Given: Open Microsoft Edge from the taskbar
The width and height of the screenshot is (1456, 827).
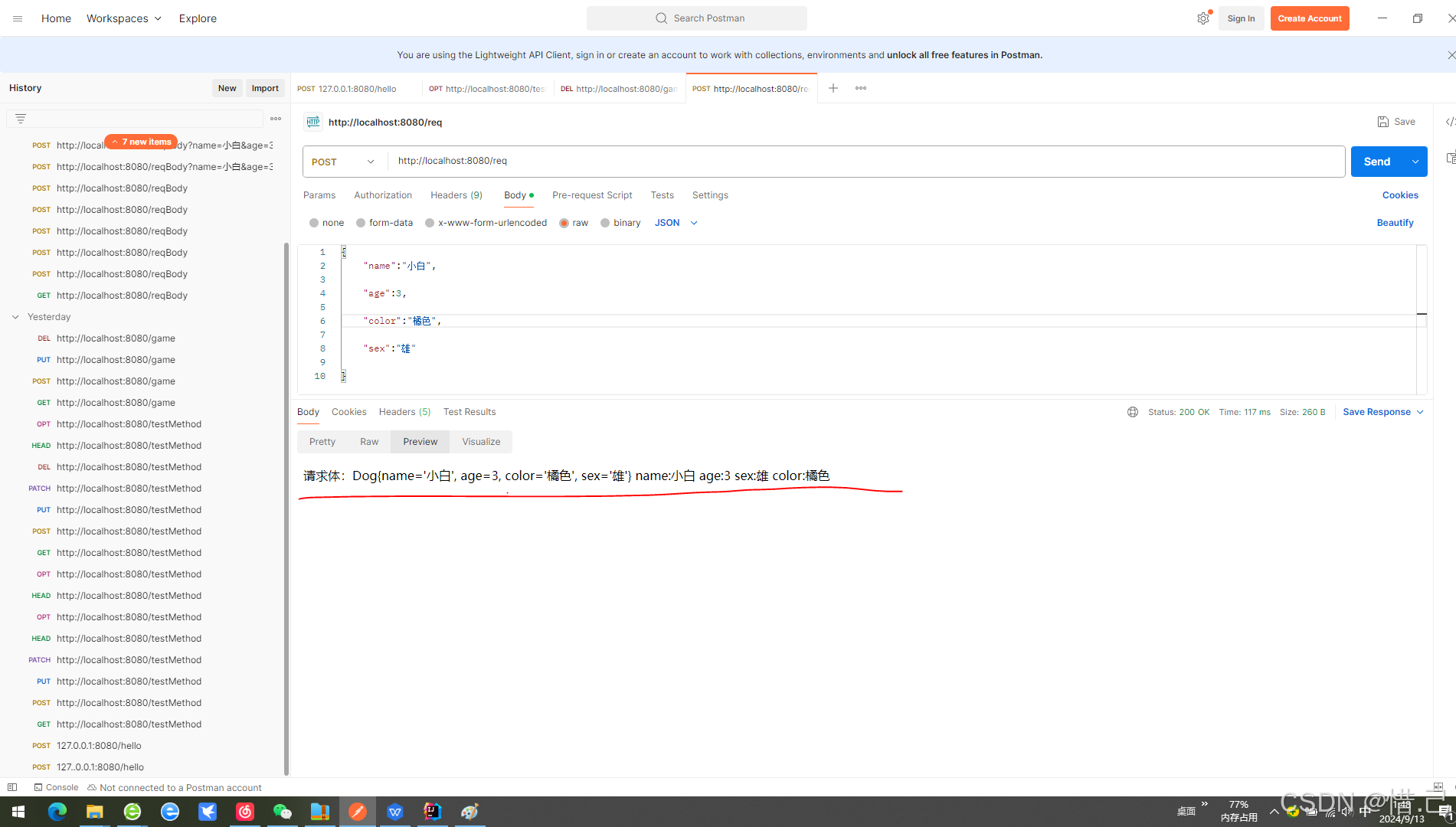Looking at the screenshot, I should [57, 812].
